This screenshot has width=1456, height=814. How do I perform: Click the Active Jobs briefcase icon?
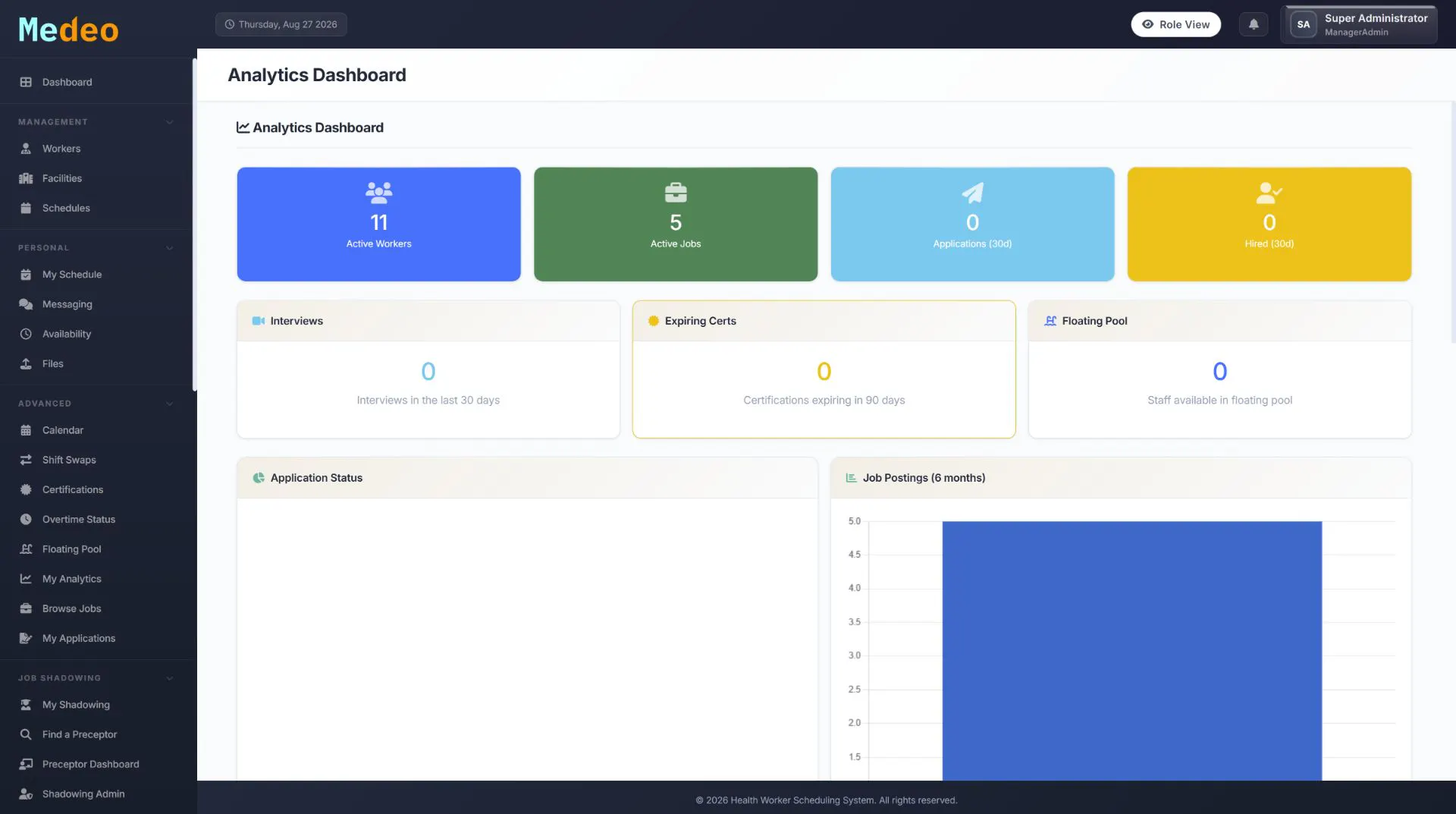pyautogui.click(x=676, y=193)
